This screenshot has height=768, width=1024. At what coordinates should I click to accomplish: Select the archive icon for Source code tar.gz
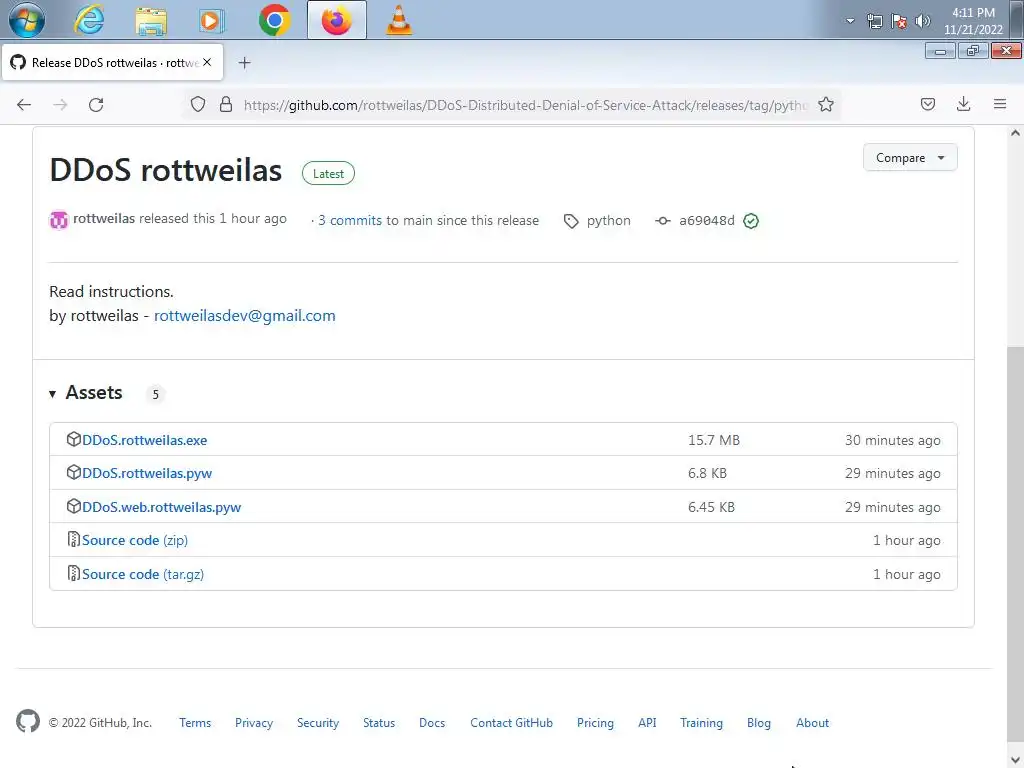pos(74,573)
